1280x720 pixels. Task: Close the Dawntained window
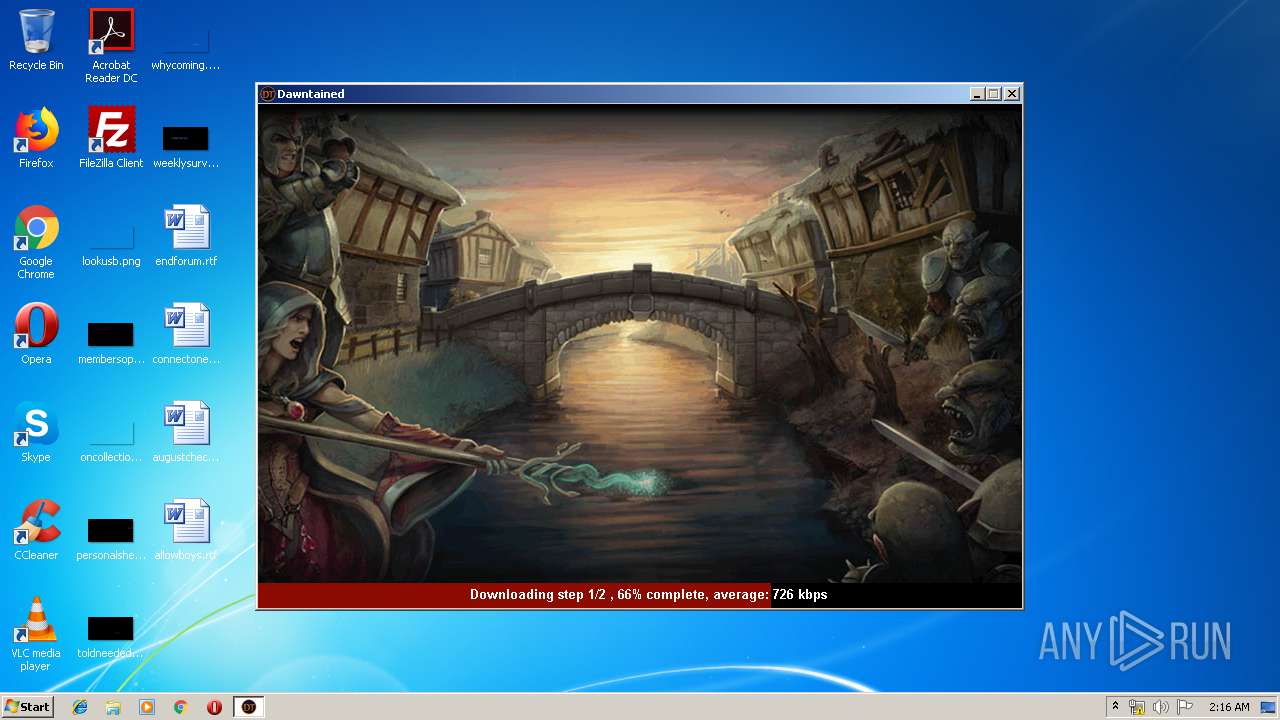click(x=1012, y=94)
